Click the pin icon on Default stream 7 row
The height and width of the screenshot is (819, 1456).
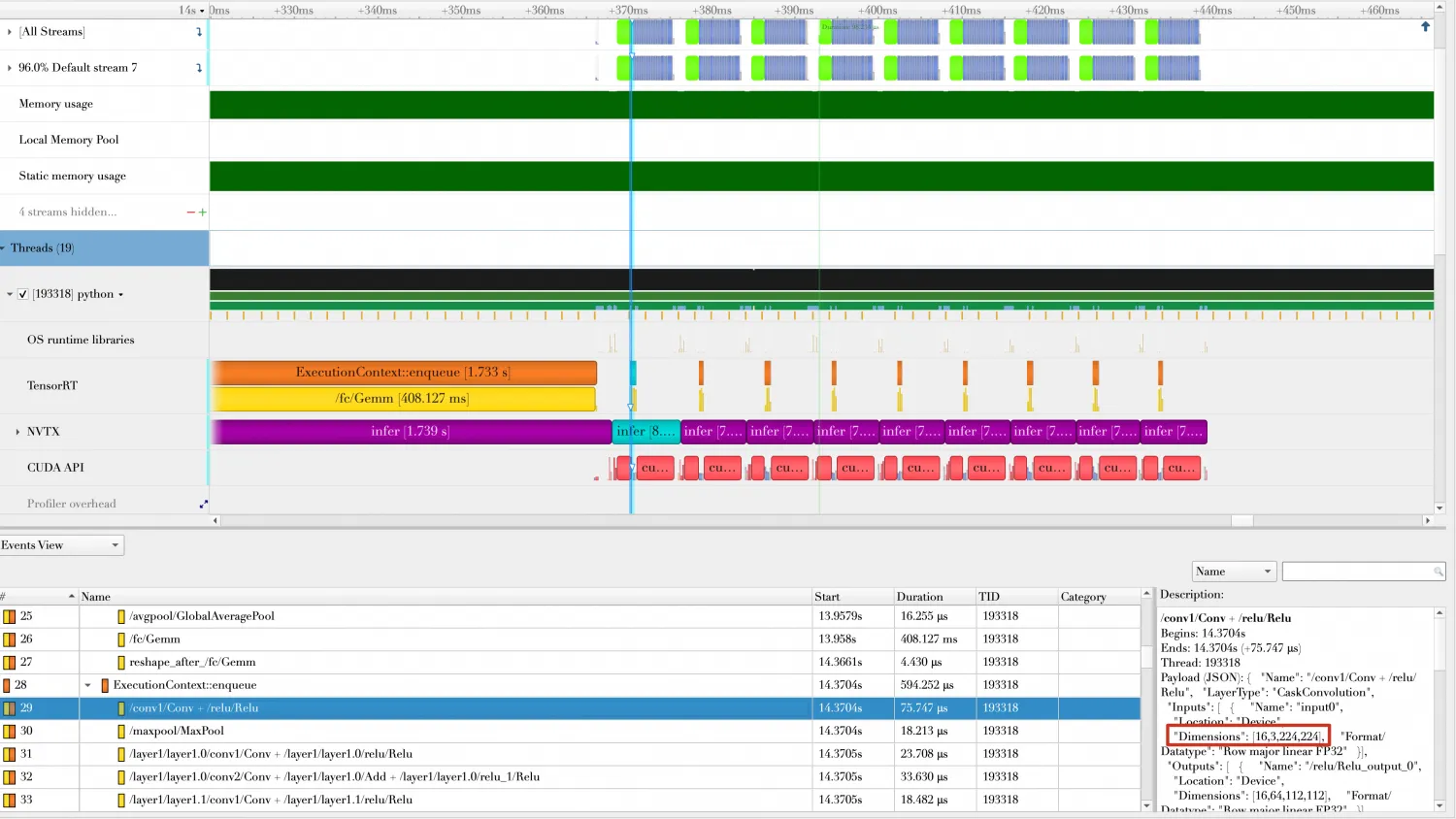pyautogui.click(x=199, y=68)
